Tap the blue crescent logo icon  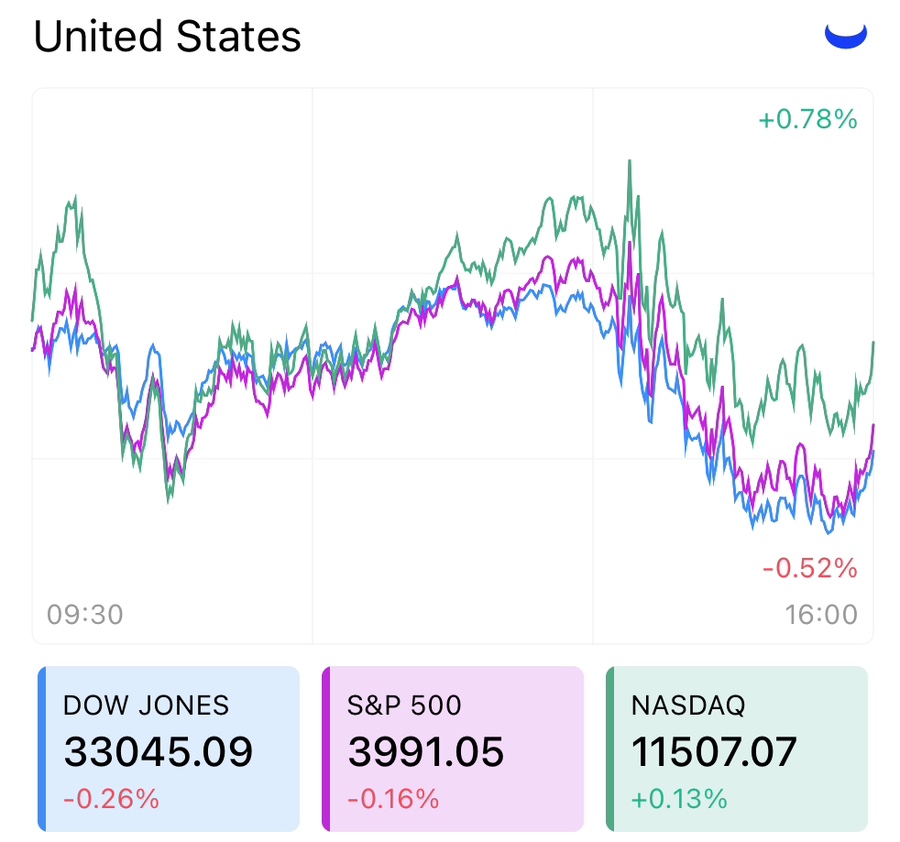(x=845, y=36)
